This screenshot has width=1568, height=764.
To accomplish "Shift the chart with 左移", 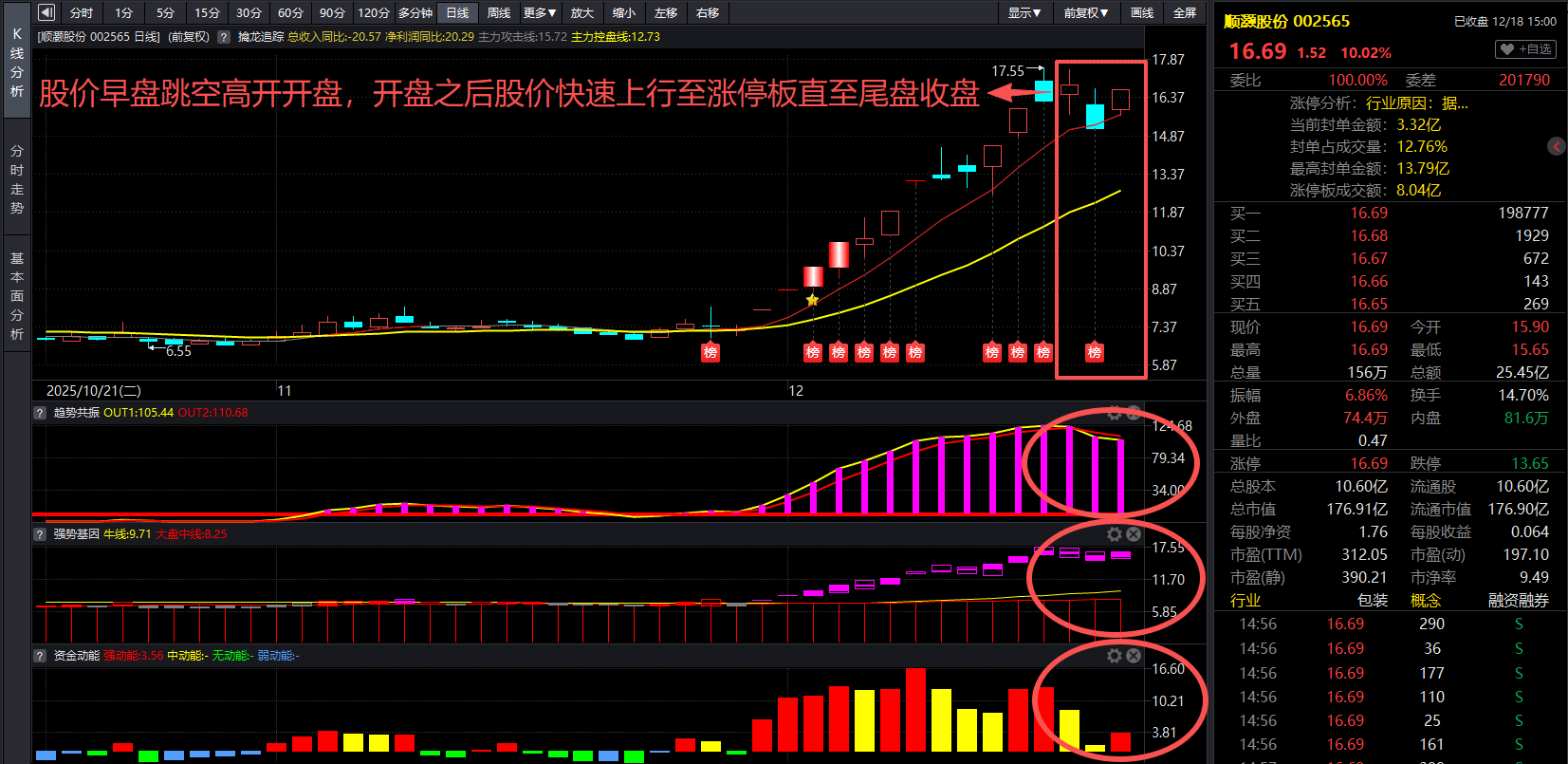I will click(666, 12).
